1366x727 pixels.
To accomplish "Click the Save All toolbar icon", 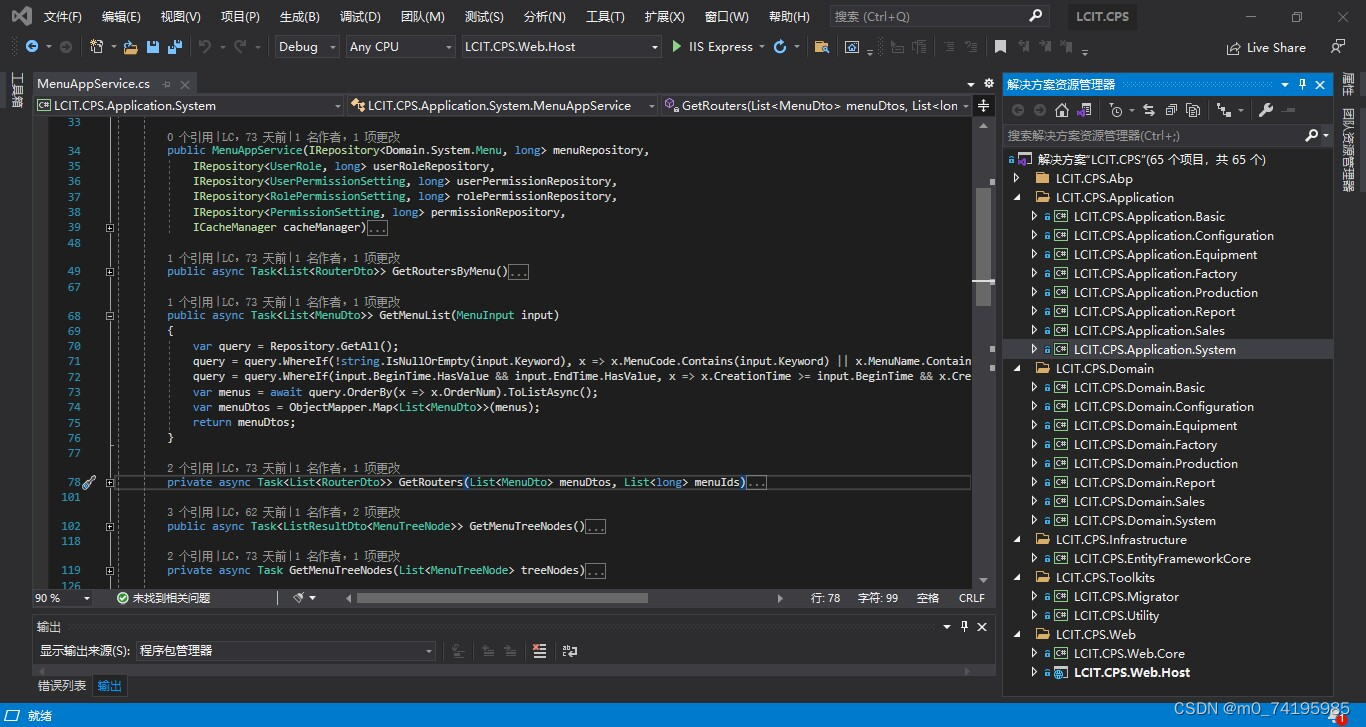I will pos(175,47).
